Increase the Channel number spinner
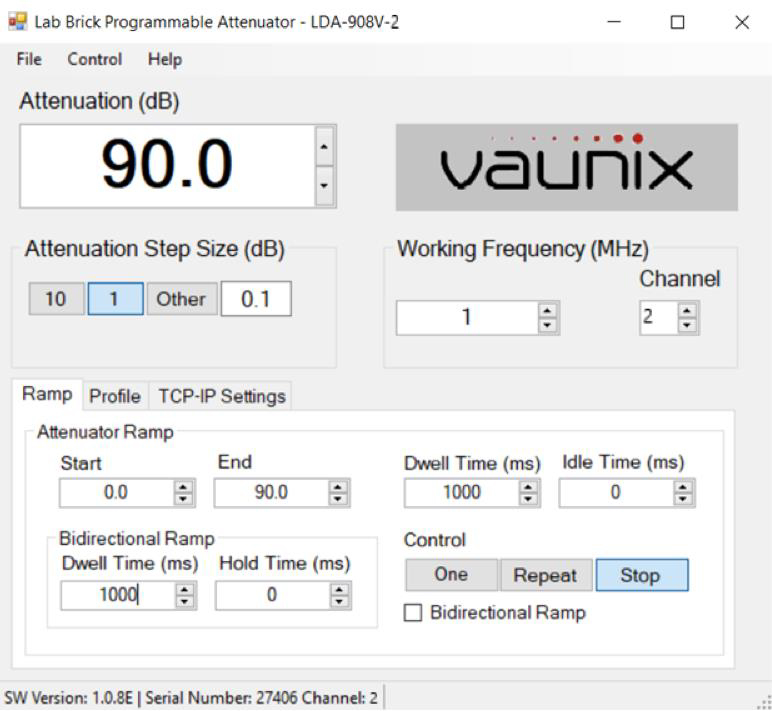This screenshot has height=711, width=772. pyautogui.click(x=687, y=310)
